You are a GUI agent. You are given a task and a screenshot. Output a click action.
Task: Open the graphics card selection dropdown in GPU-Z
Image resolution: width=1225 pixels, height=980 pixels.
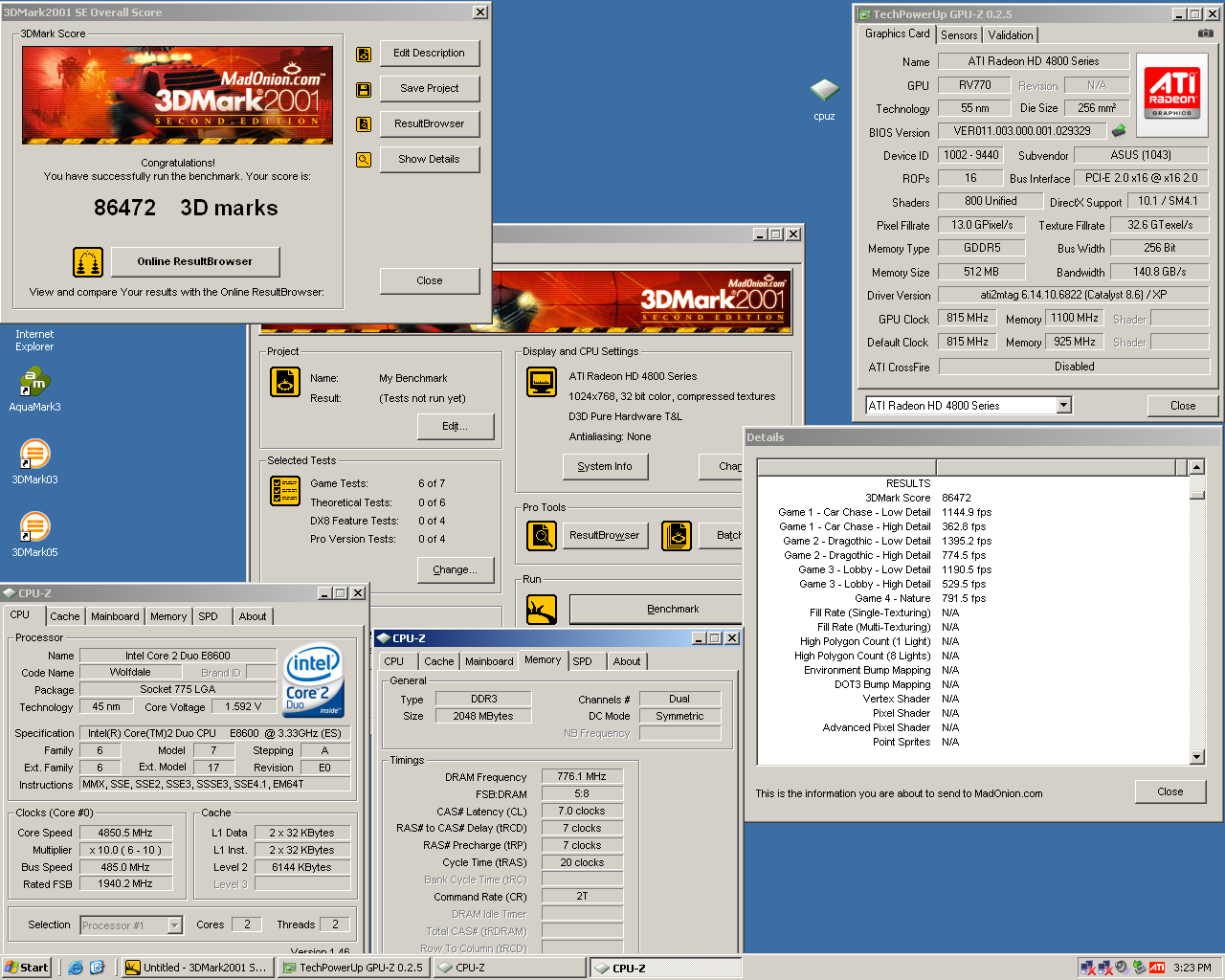pos(1064,405)
